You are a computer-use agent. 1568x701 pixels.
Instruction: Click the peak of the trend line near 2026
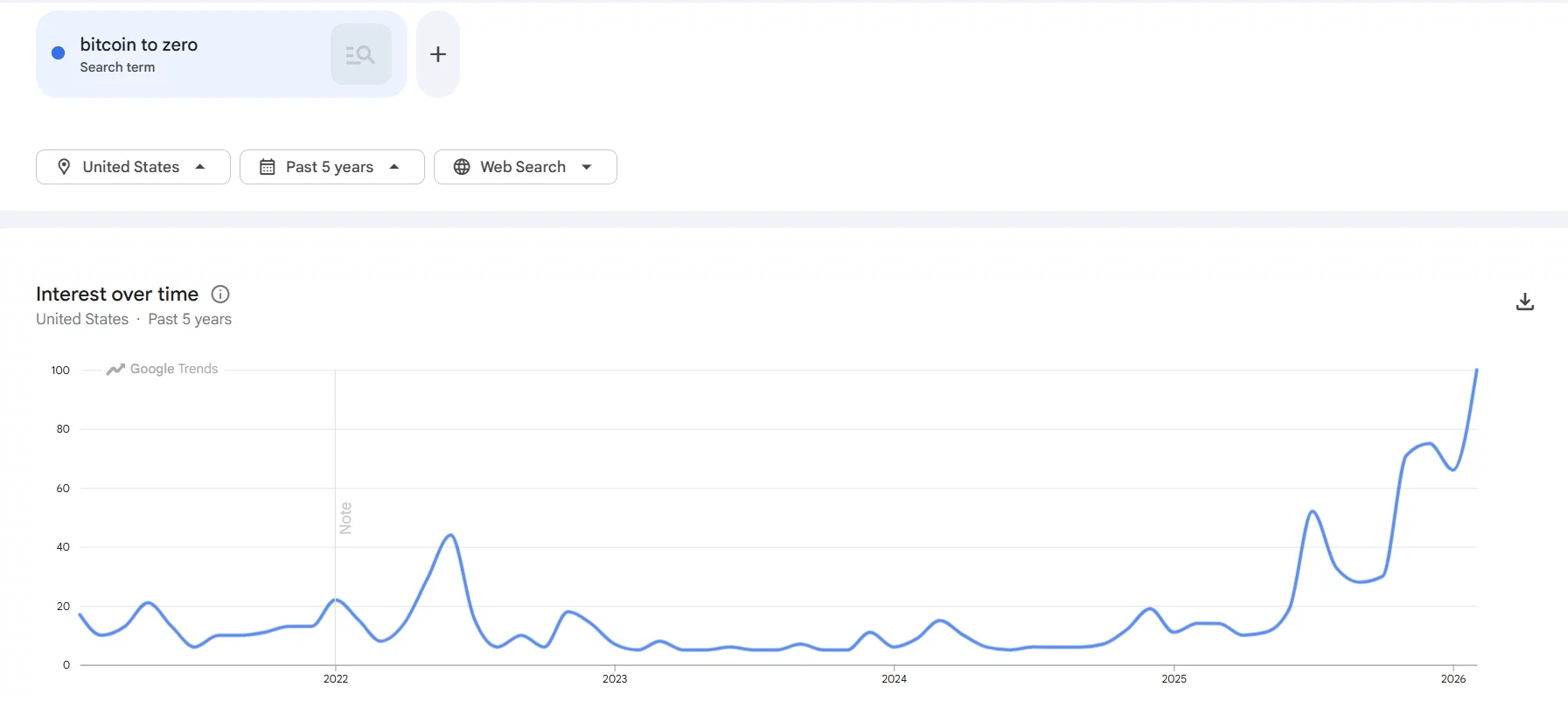1476,371
